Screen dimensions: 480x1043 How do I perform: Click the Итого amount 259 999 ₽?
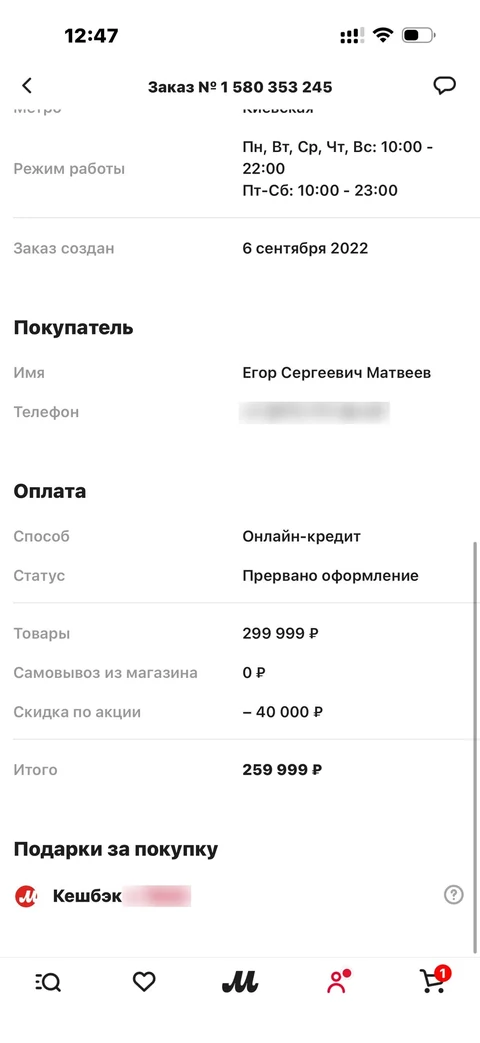283,770
